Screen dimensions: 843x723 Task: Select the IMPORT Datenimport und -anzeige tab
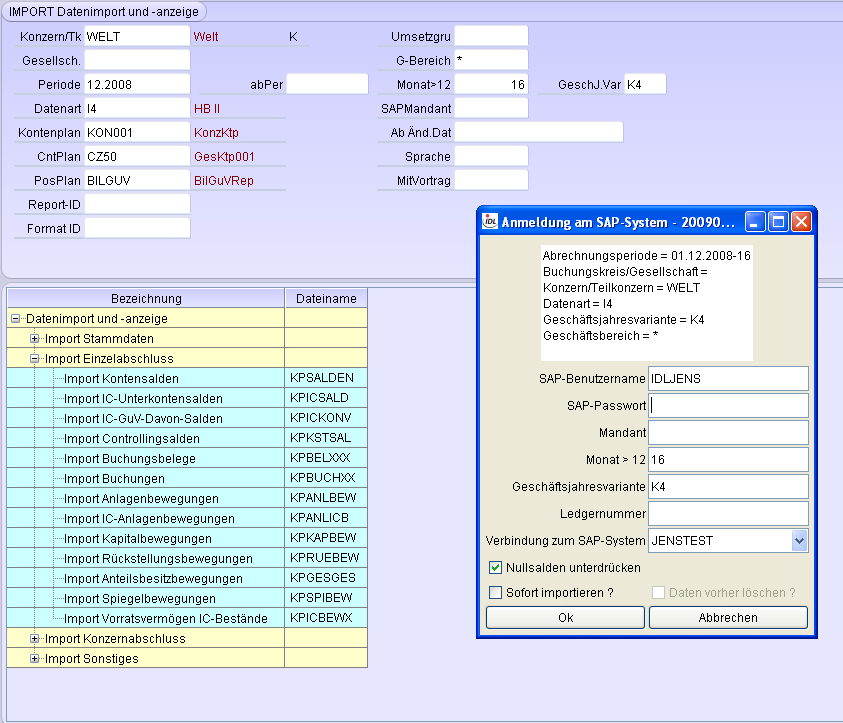click(104, 11)
